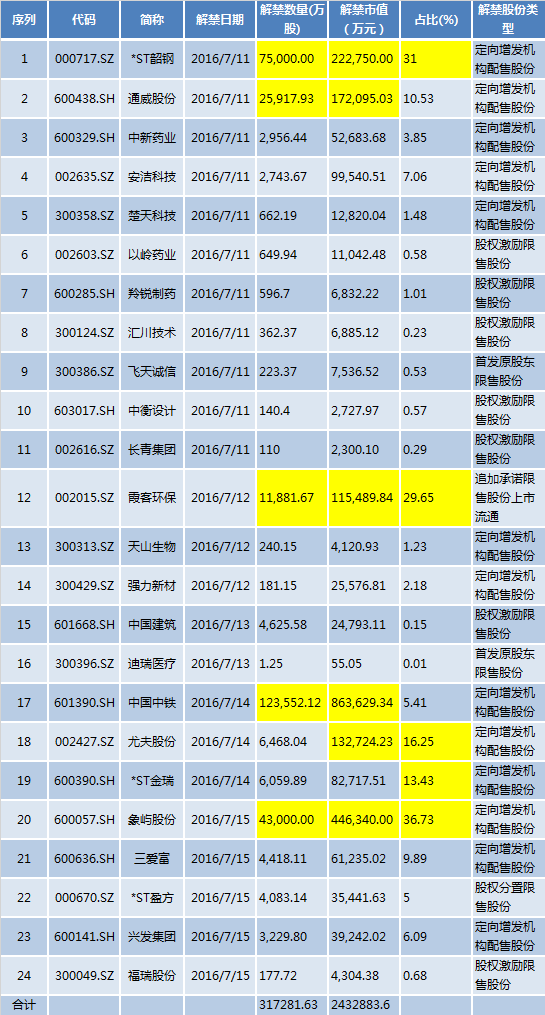The width and height of the screenshot is (545, 1015).
Task: Click stock code 600057.SH
Action: coord(83,819)
